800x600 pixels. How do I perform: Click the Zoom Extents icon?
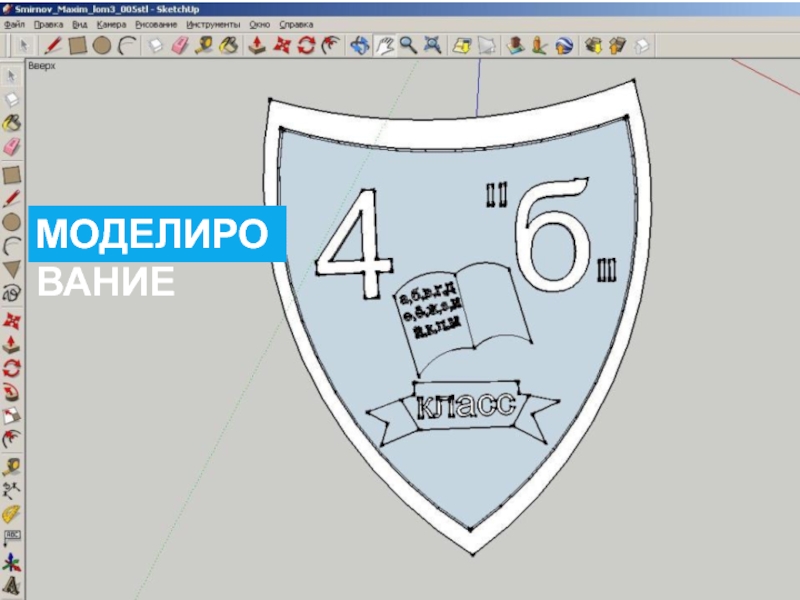[x=433, y=46]
